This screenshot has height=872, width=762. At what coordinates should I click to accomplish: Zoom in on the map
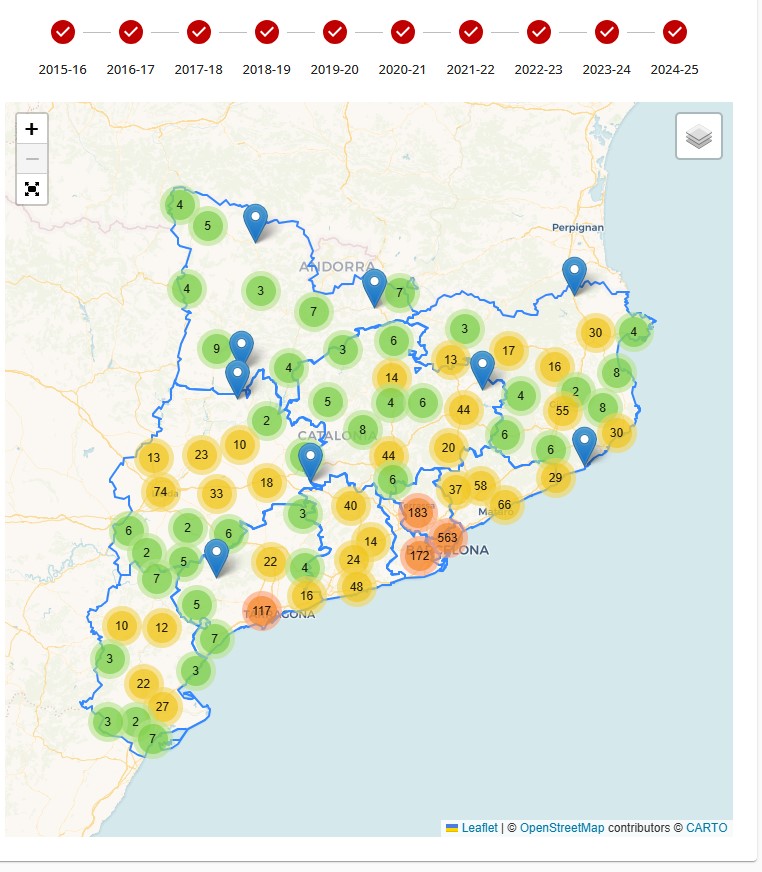pyautogui.click(x=32, y=129)
